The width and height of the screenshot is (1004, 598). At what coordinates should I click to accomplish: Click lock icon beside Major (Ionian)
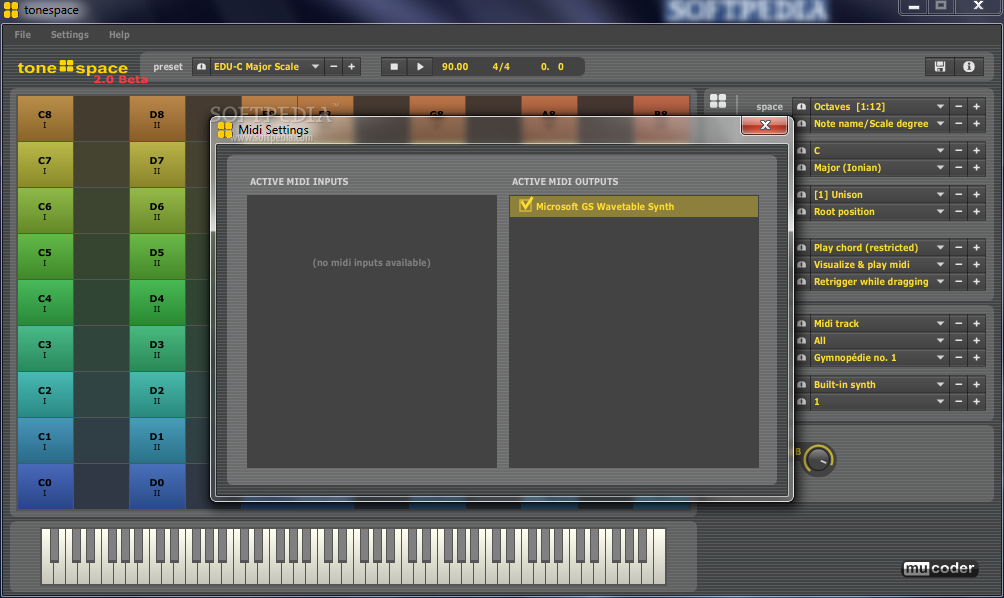click(801, 168)
